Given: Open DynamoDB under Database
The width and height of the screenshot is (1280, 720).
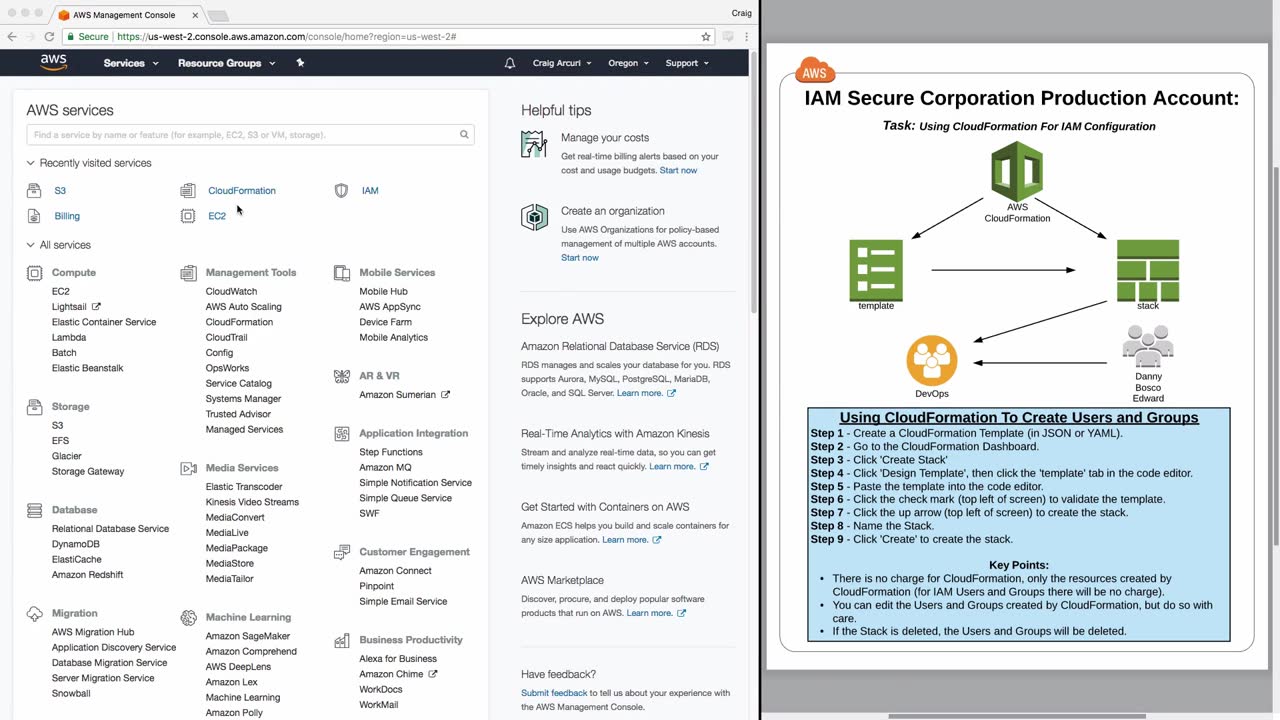Looking at the screenshot, I should point(76,544).
